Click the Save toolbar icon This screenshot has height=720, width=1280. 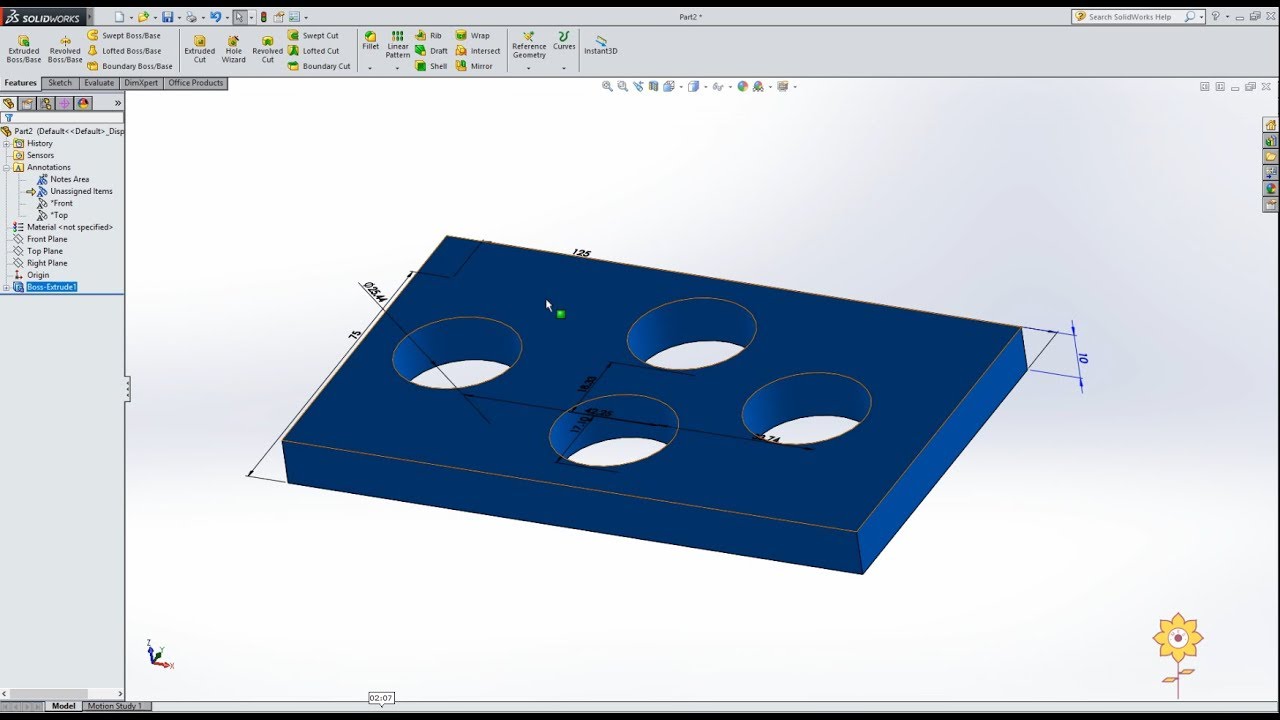(x=167, y=17)
